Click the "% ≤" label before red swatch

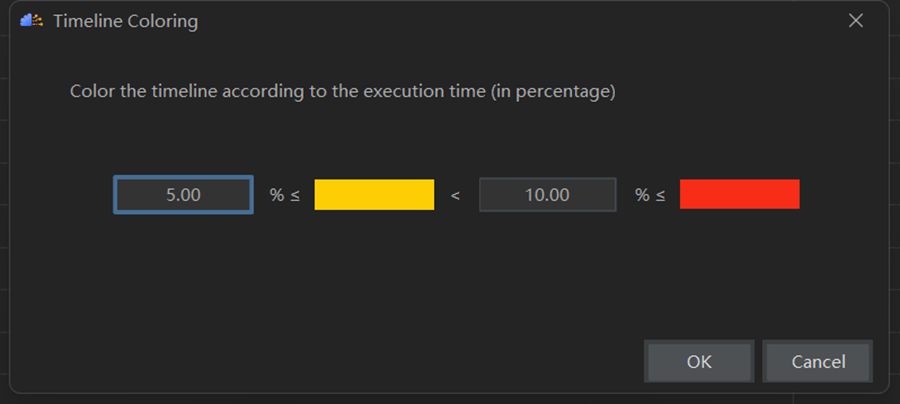coord(650,195)
